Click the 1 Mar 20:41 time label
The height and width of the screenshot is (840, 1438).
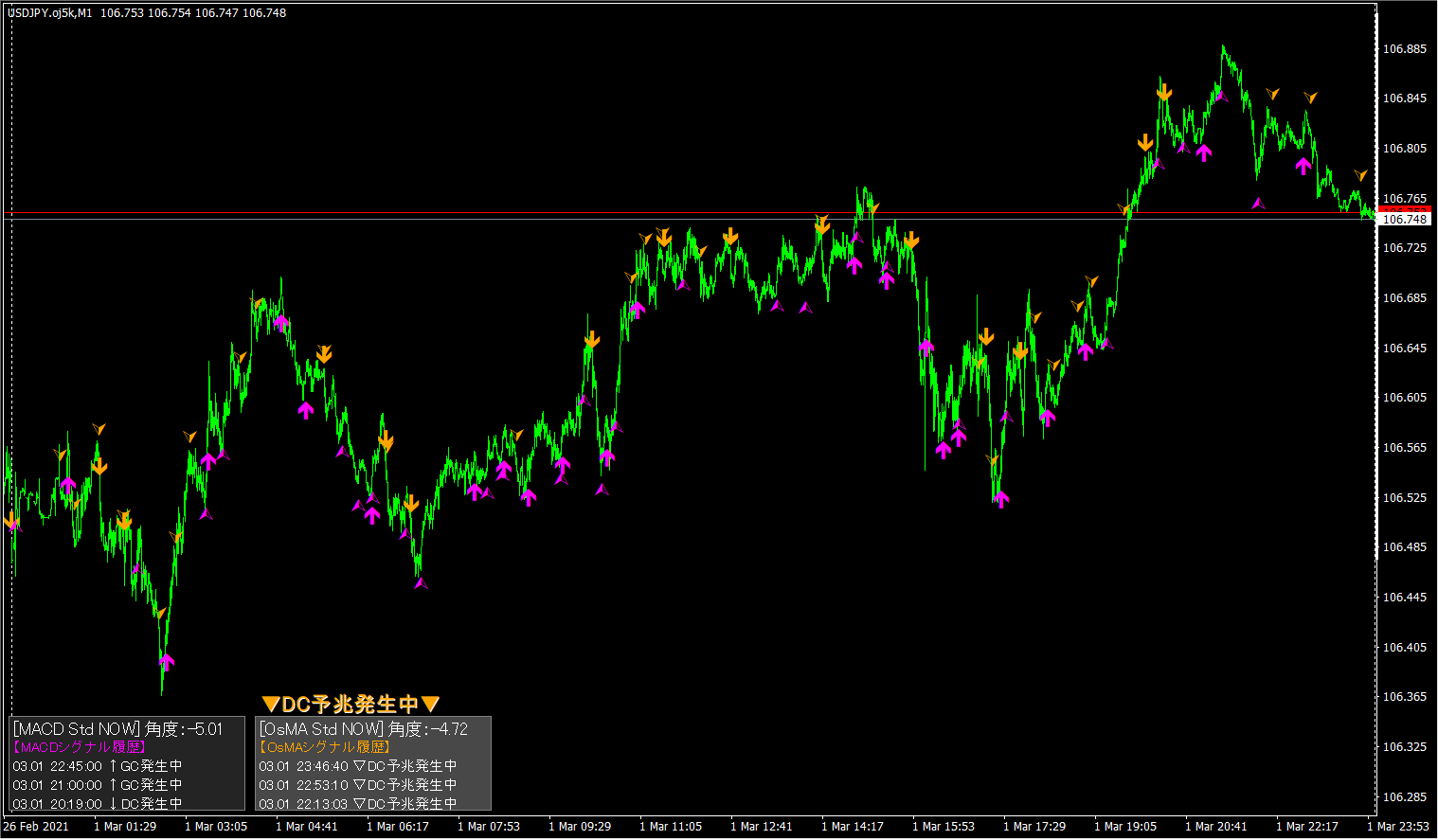coord(1216,827)
